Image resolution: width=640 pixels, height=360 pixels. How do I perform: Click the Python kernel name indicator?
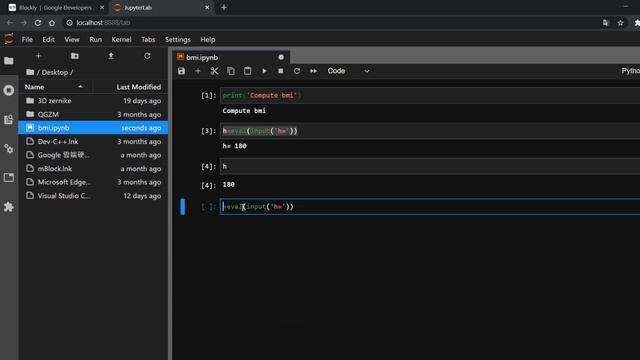[630, 71]
